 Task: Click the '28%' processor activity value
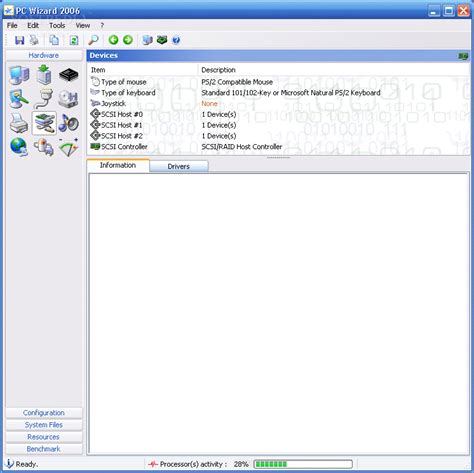point(241,464)
